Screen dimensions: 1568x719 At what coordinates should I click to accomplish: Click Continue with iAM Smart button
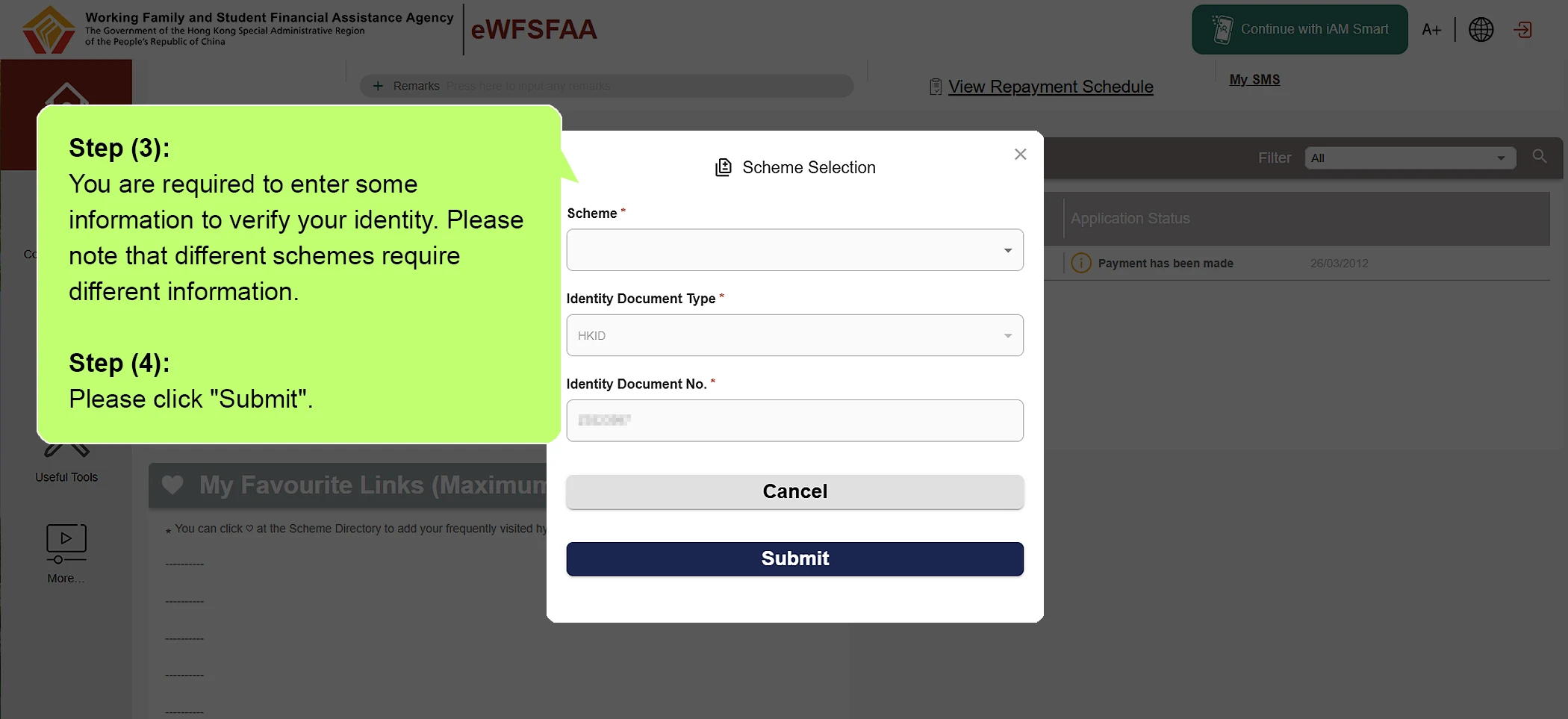click(1299, 29)
